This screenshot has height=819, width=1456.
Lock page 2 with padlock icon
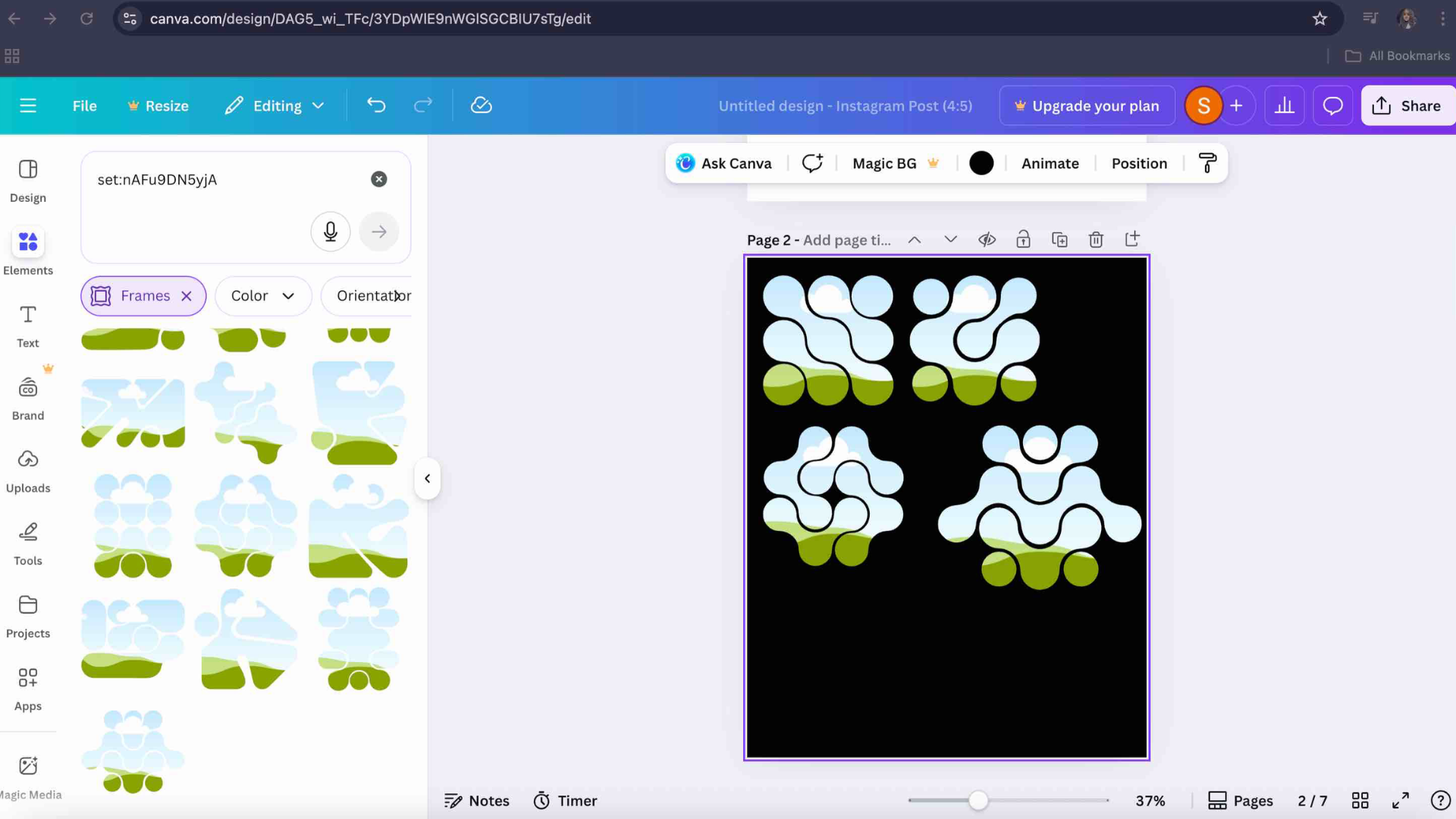pyautogui.click(x=1023, y=240)
